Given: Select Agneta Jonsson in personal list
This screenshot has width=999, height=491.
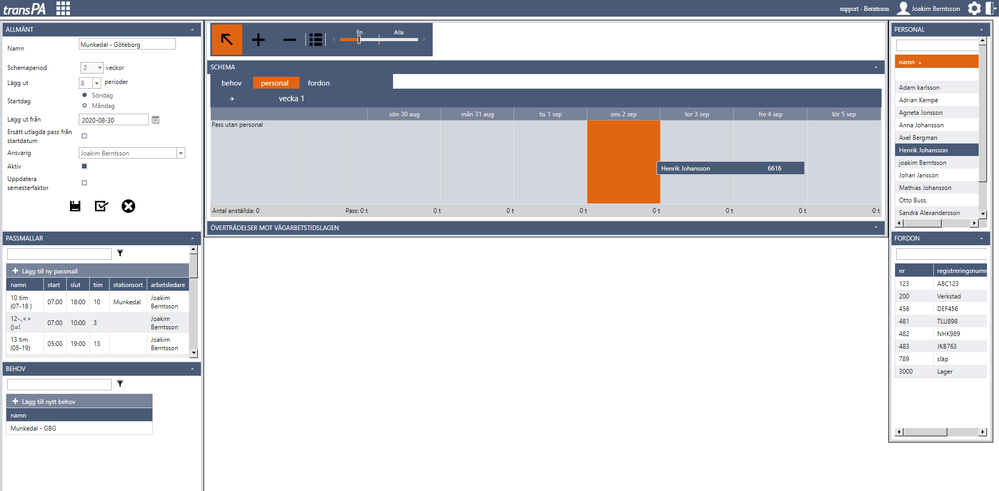Looking at the screenshot, I should click(x=937, y=112).
